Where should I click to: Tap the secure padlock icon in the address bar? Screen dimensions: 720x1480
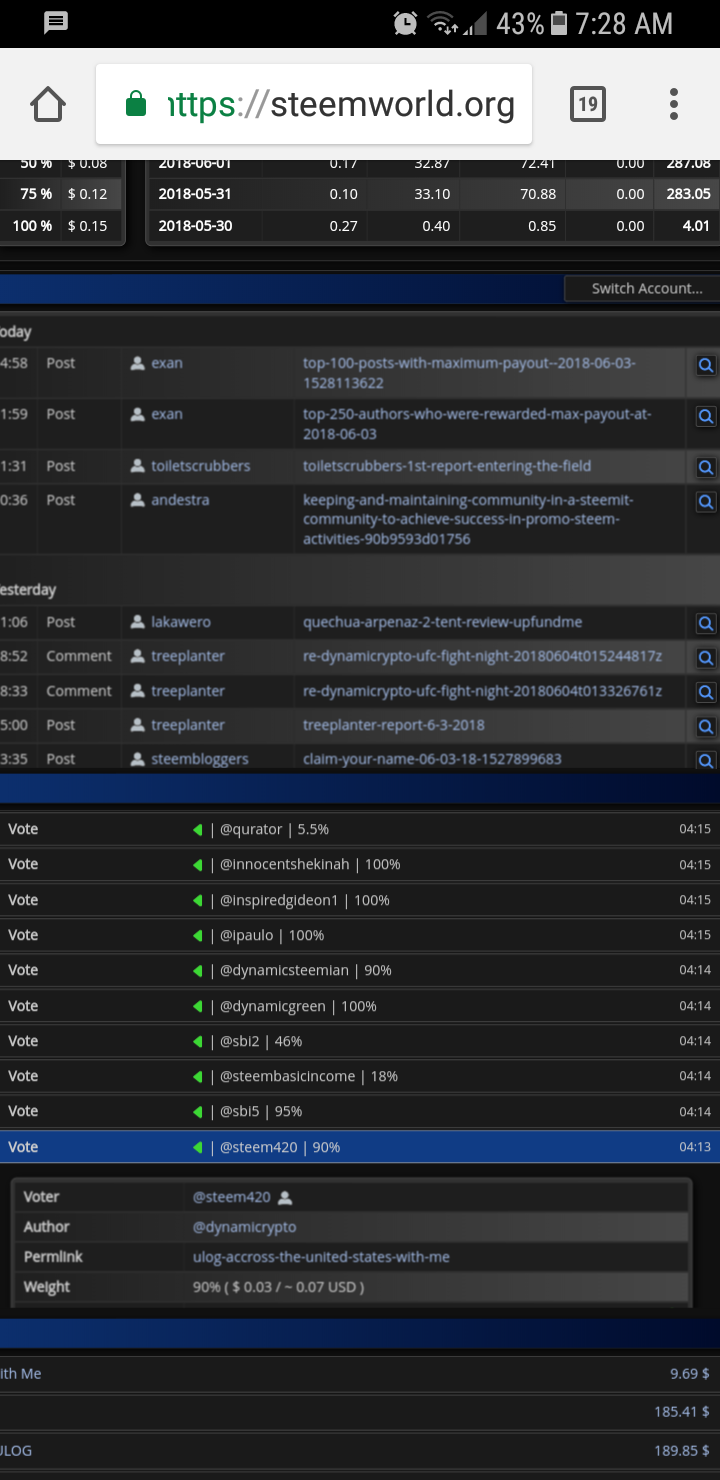pyautogui.click(x=136, y=104)
